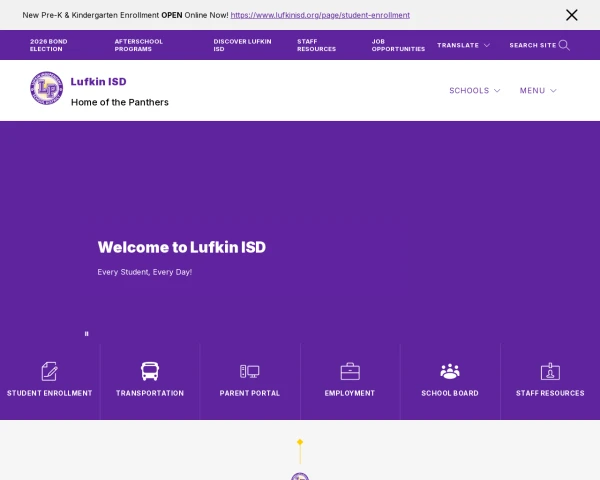Open Discover Lufkin ISD link

pyautogui.click(x=242, y=45)
